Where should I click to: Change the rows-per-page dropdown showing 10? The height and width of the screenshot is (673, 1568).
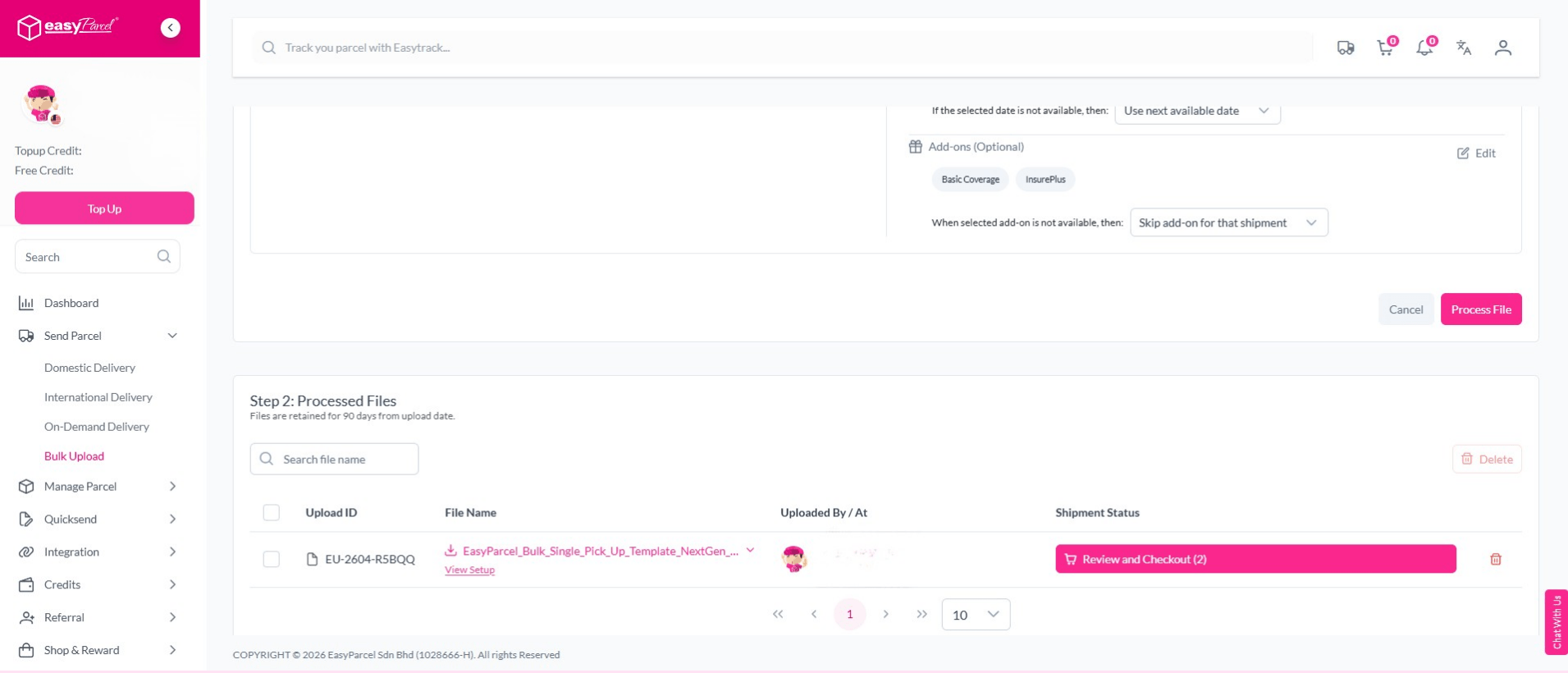coord(976,615)
